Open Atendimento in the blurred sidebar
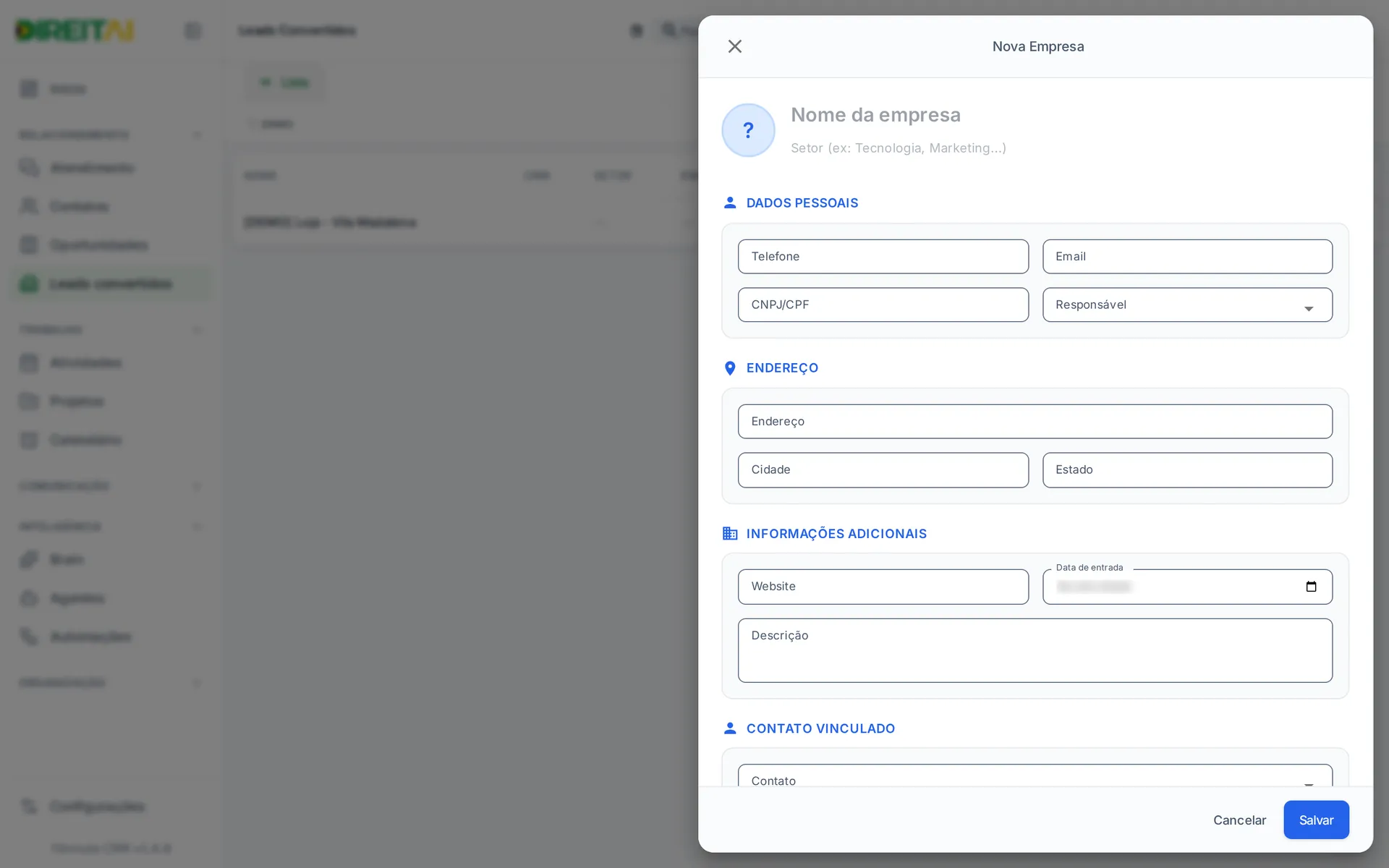 [110, 168]
